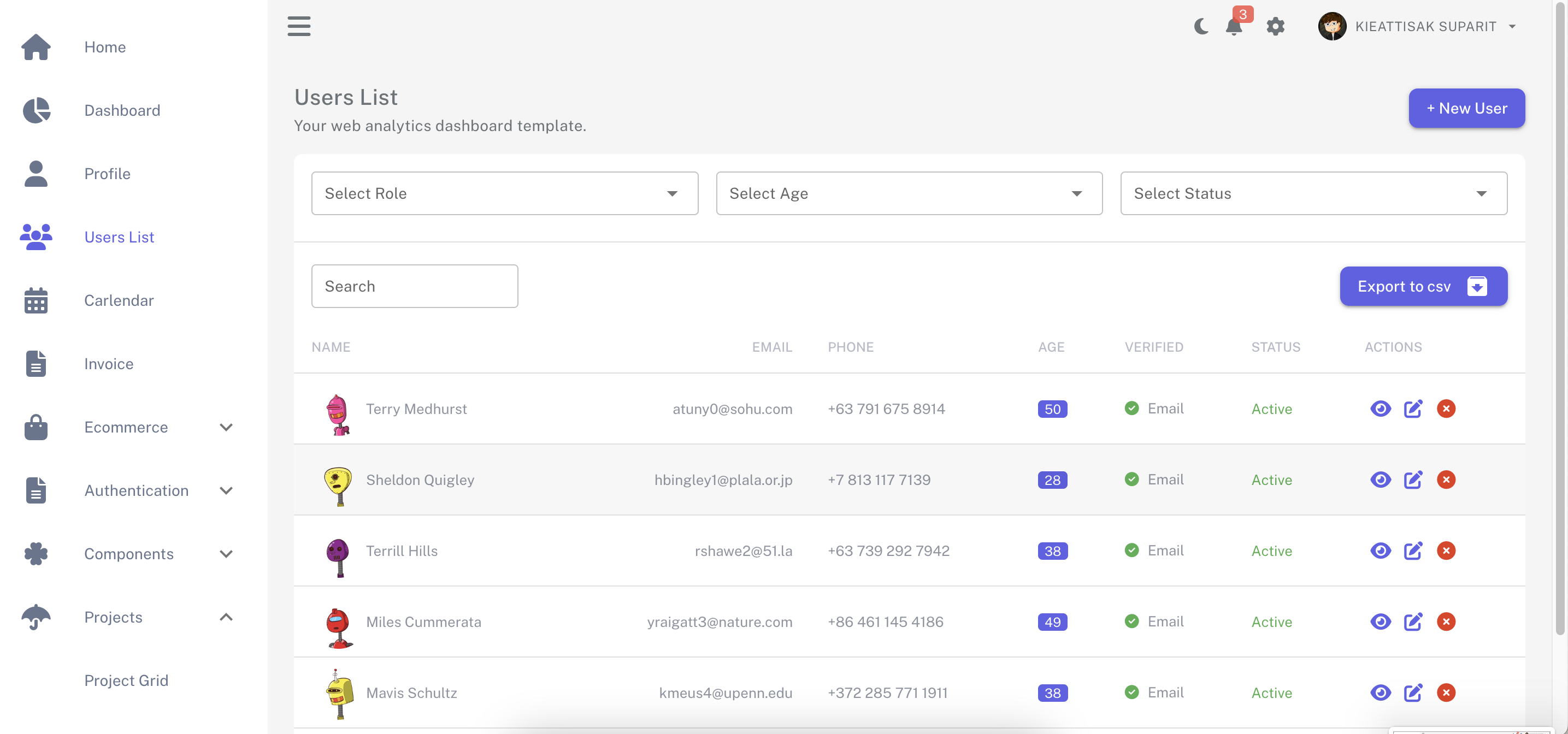1568x734 pixels.
Task: Toggle dark mode moon icon
Action: [1201, 26]
